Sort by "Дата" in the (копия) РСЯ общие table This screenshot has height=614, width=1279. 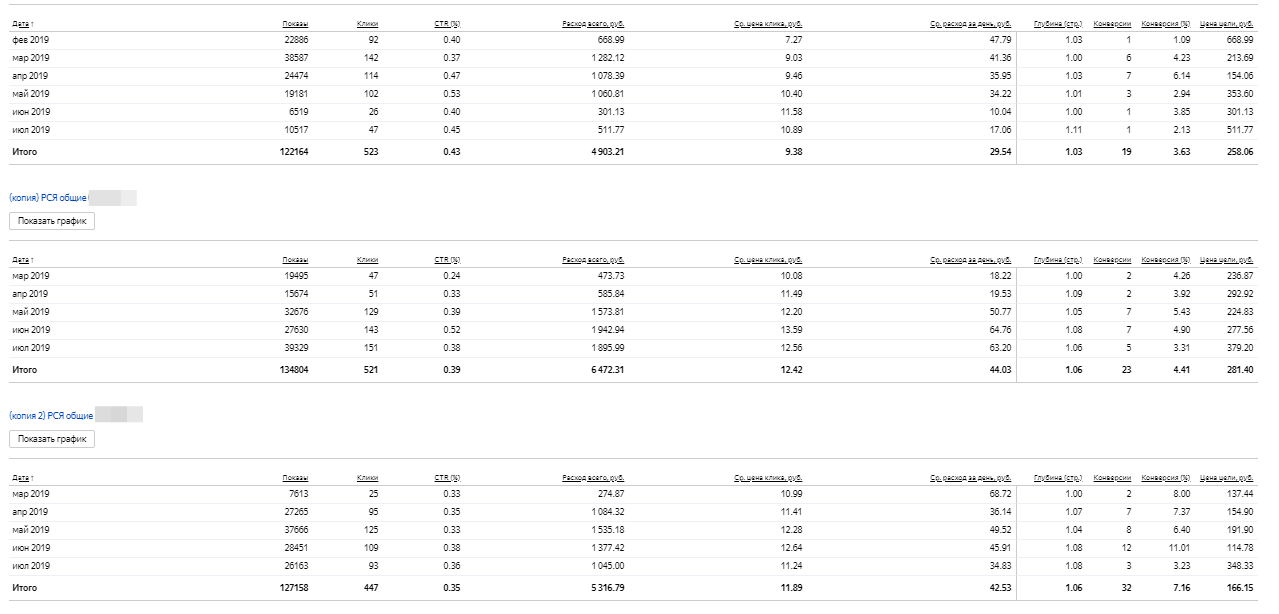tap(21, 260)
